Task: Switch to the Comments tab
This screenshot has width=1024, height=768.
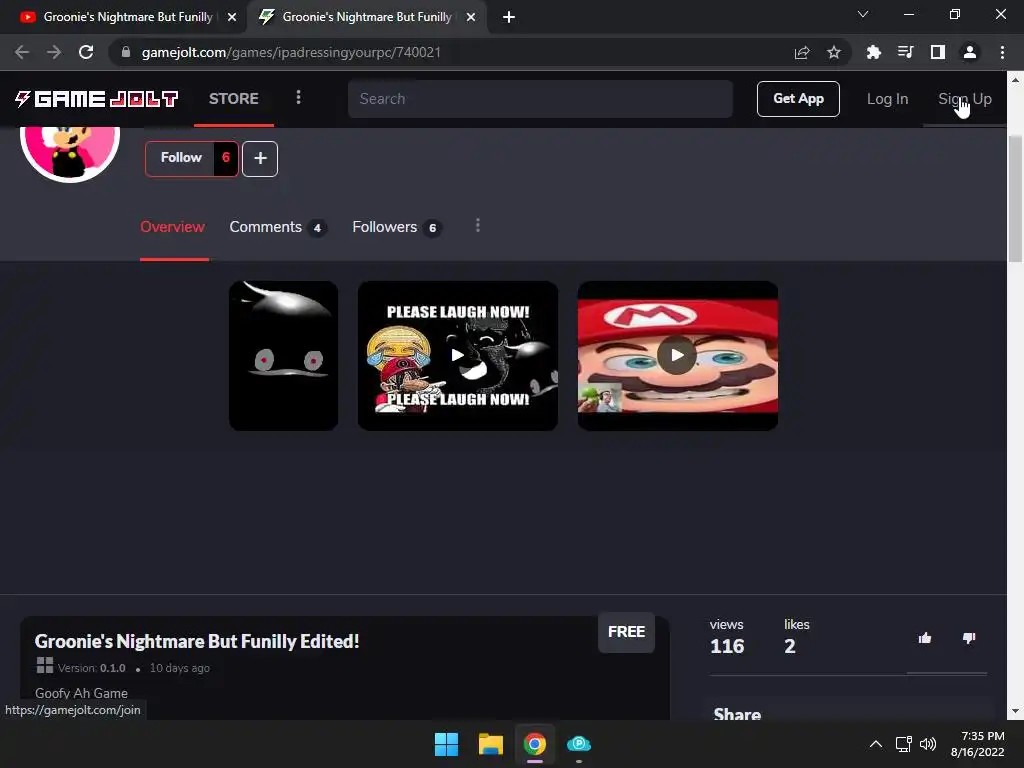Action: (278, 227)
